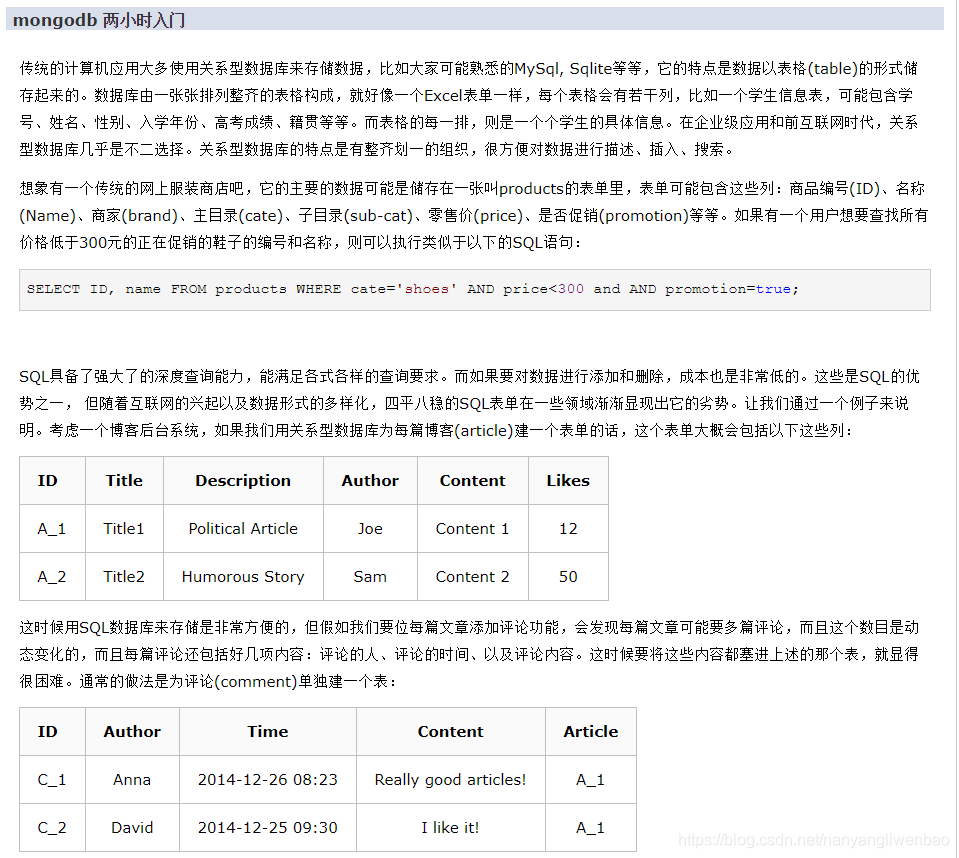Image resolution: width=959 pixels, height=858 pixels.
Task: Click the 'David' author cell
Action: click(x=132, y=827)
